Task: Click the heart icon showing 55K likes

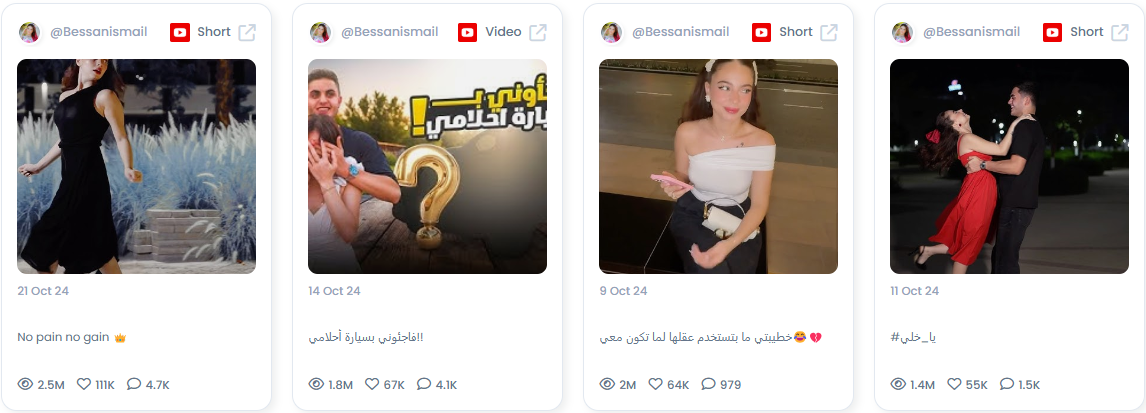Action: [x=955, y=384]
